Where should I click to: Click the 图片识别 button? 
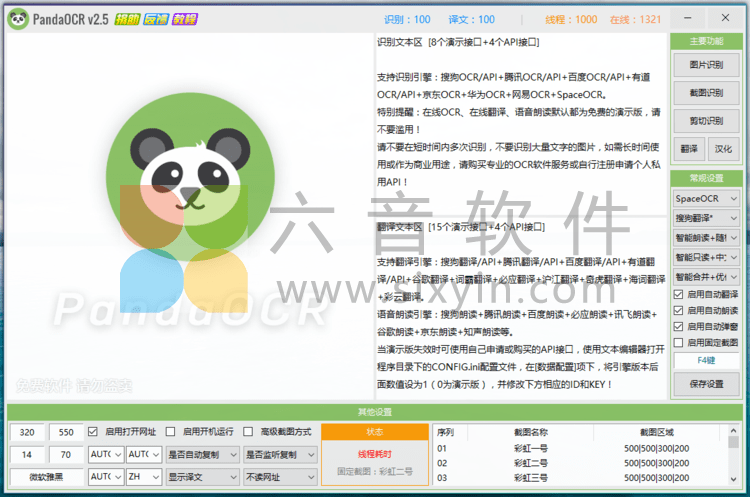(706, 65)
